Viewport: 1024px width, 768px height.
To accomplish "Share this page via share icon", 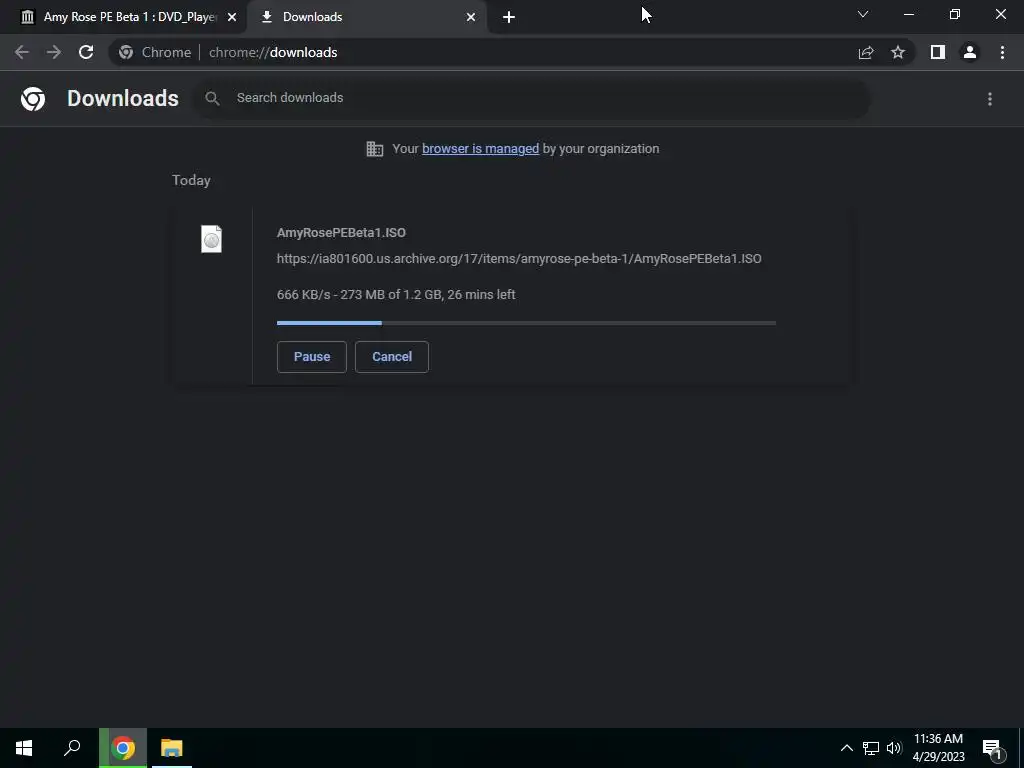I will [x=866, y=52].
